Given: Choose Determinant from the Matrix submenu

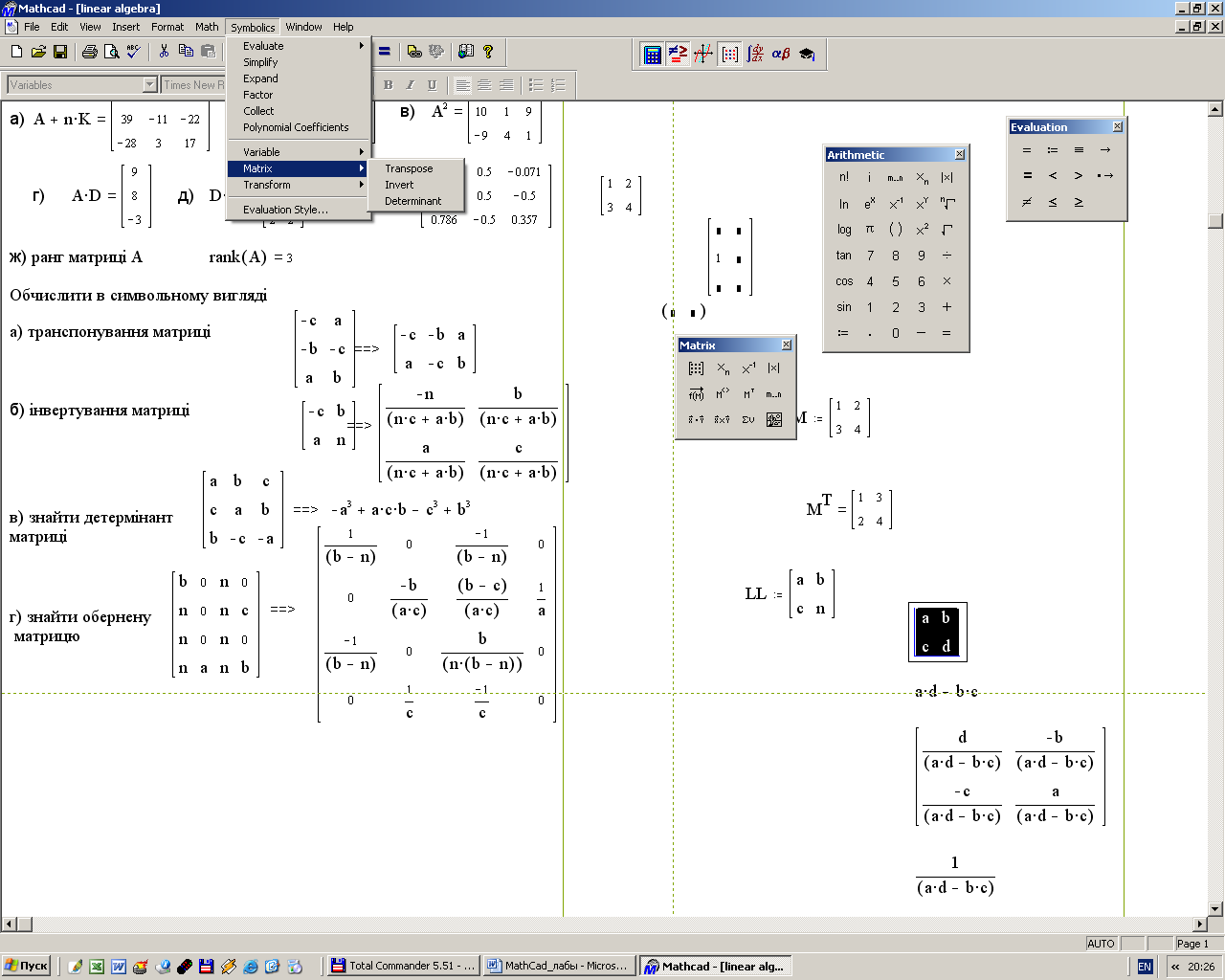Looking at the screenshot, I should (412, 201).
